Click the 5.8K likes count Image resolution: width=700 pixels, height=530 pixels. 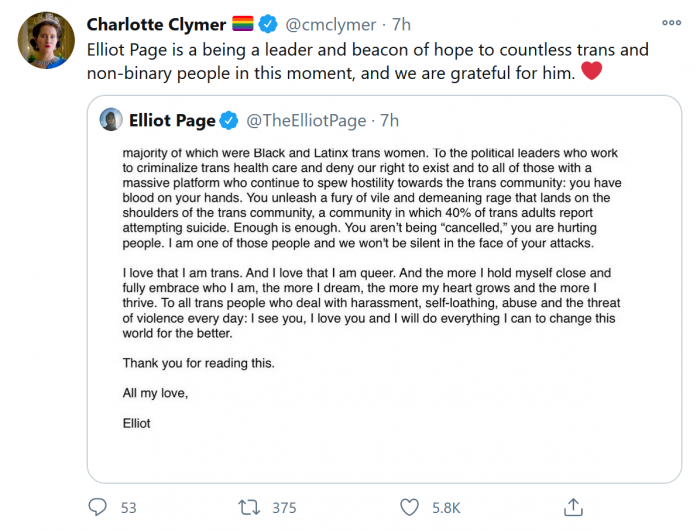(x=446, y=508)
